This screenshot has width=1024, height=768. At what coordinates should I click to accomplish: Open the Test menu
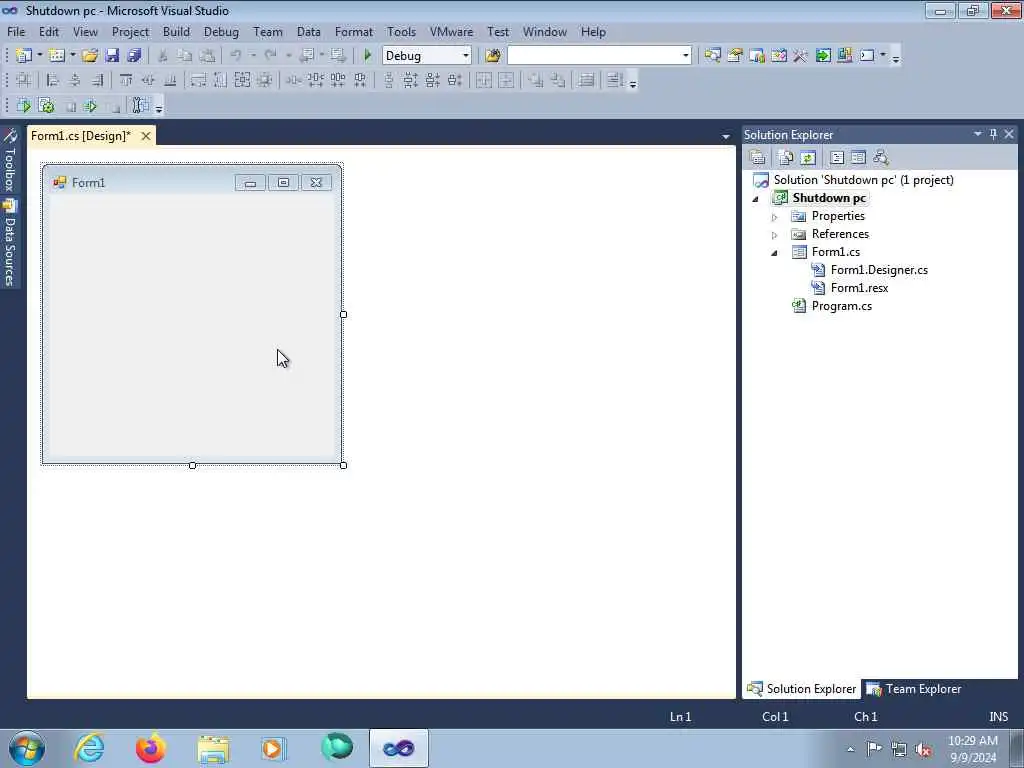pos(498,31)
